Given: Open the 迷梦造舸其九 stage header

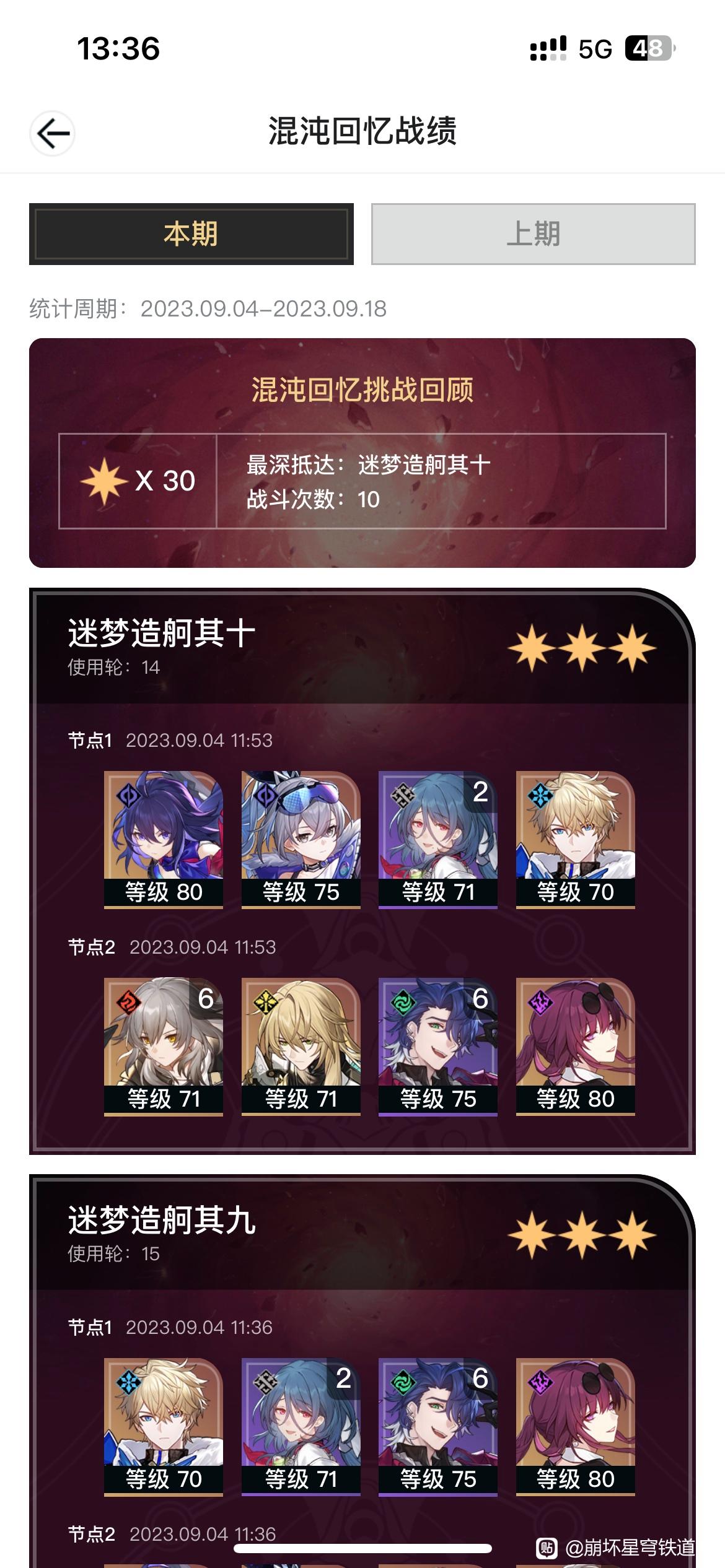Looking at the screenshot, I should [362, 1234].
